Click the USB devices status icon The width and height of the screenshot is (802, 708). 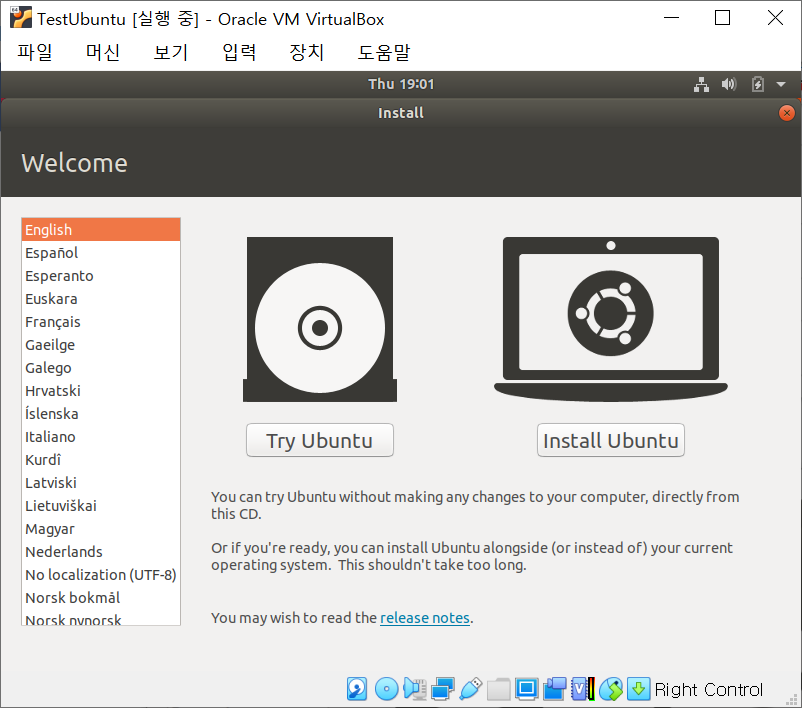(x=471, y=689)
